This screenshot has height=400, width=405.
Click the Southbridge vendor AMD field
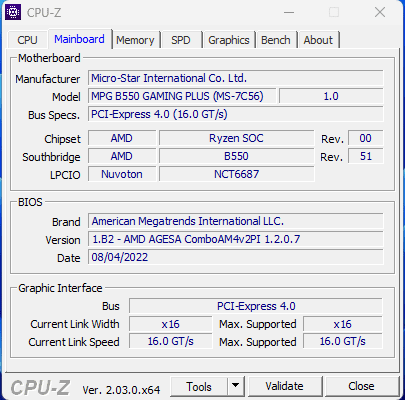(122, 156)
